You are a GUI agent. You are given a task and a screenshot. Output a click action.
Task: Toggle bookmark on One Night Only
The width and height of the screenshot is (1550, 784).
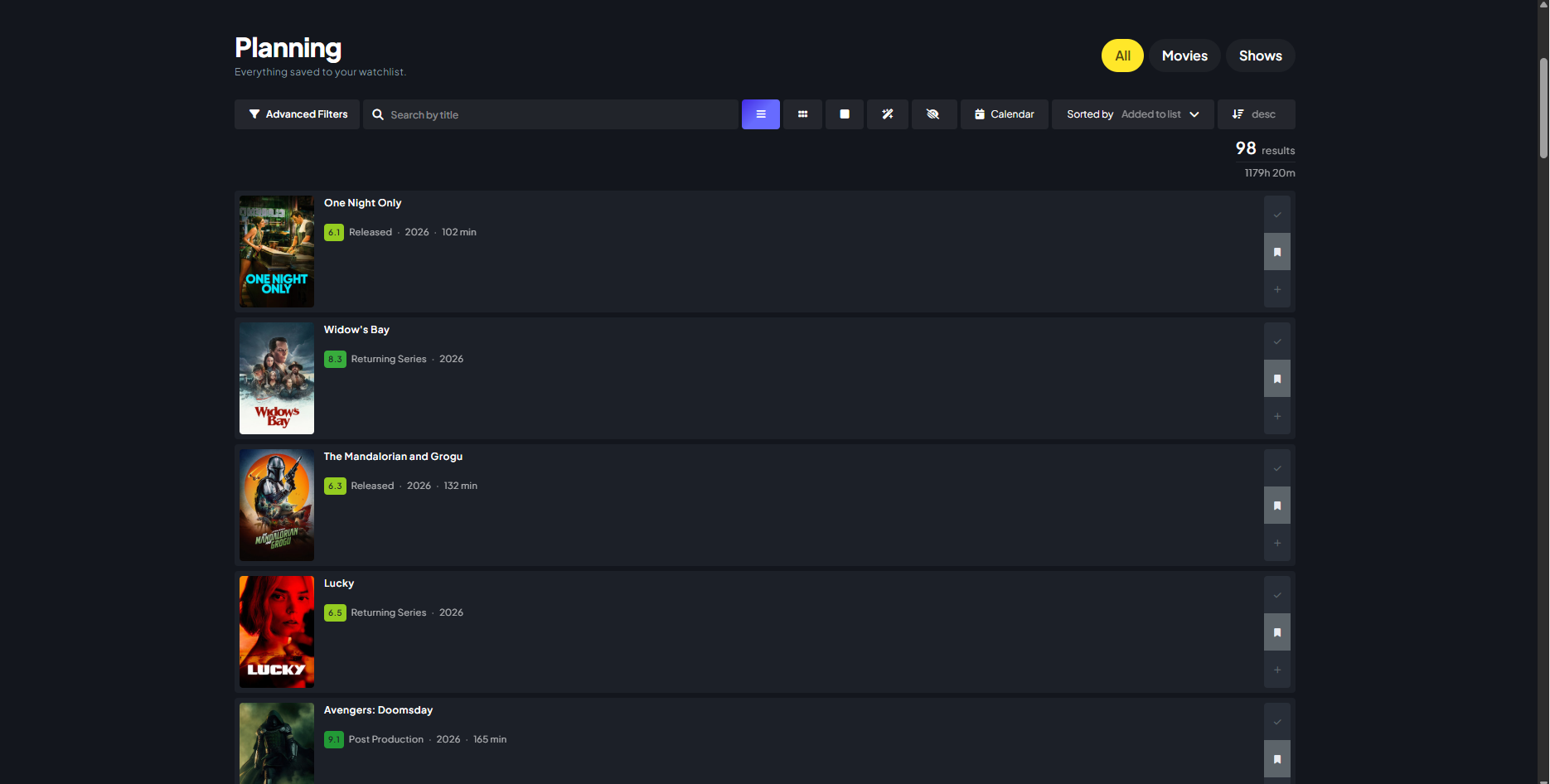click(1277, 252)
